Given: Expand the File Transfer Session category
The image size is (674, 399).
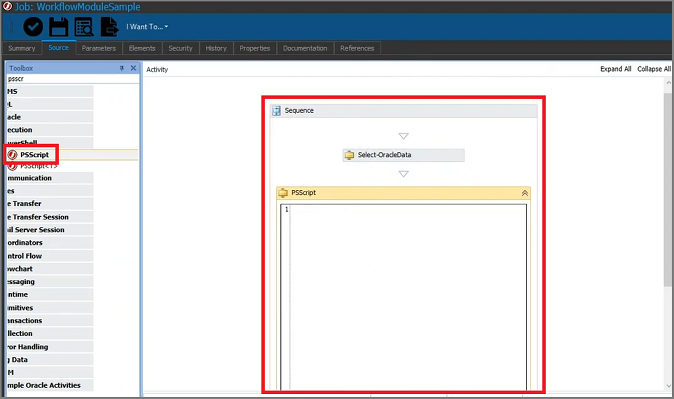Looking at the screenshot, I should pyautogui.click(x=50, y=217).
